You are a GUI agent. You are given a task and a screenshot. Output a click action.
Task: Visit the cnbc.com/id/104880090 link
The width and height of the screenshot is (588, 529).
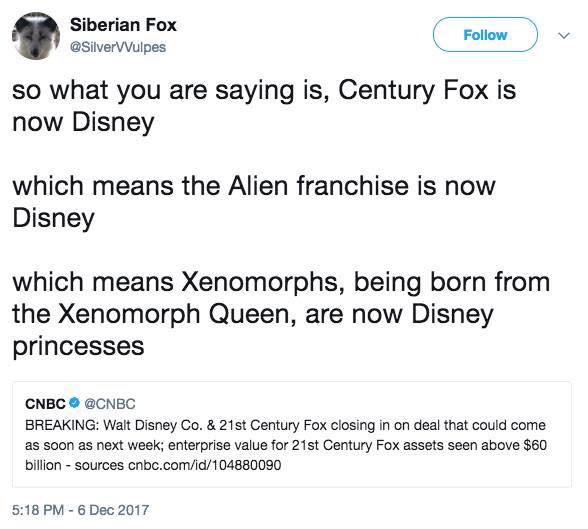click(204, 465)
